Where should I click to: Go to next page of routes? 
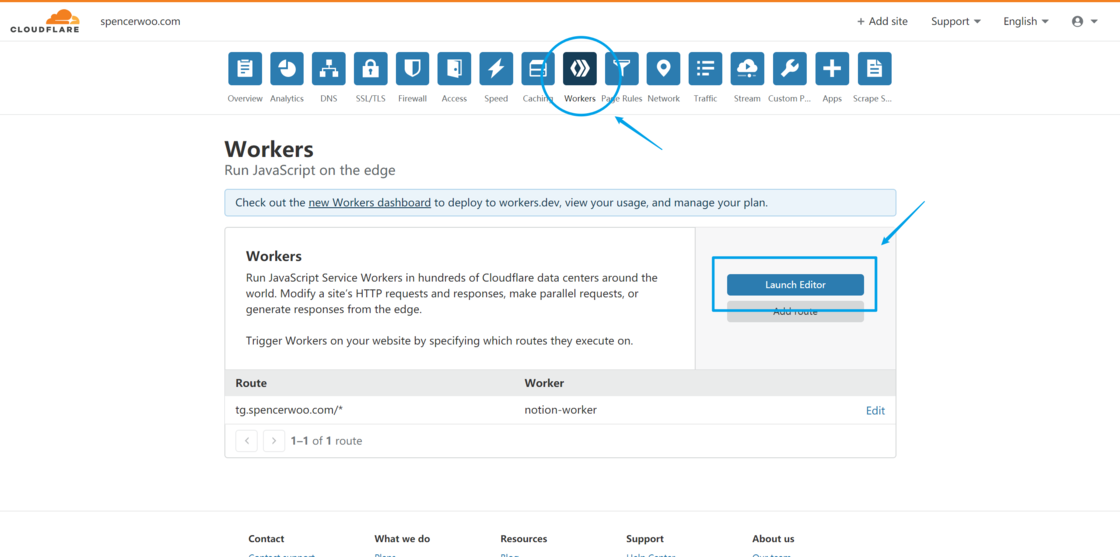[274, 441]
